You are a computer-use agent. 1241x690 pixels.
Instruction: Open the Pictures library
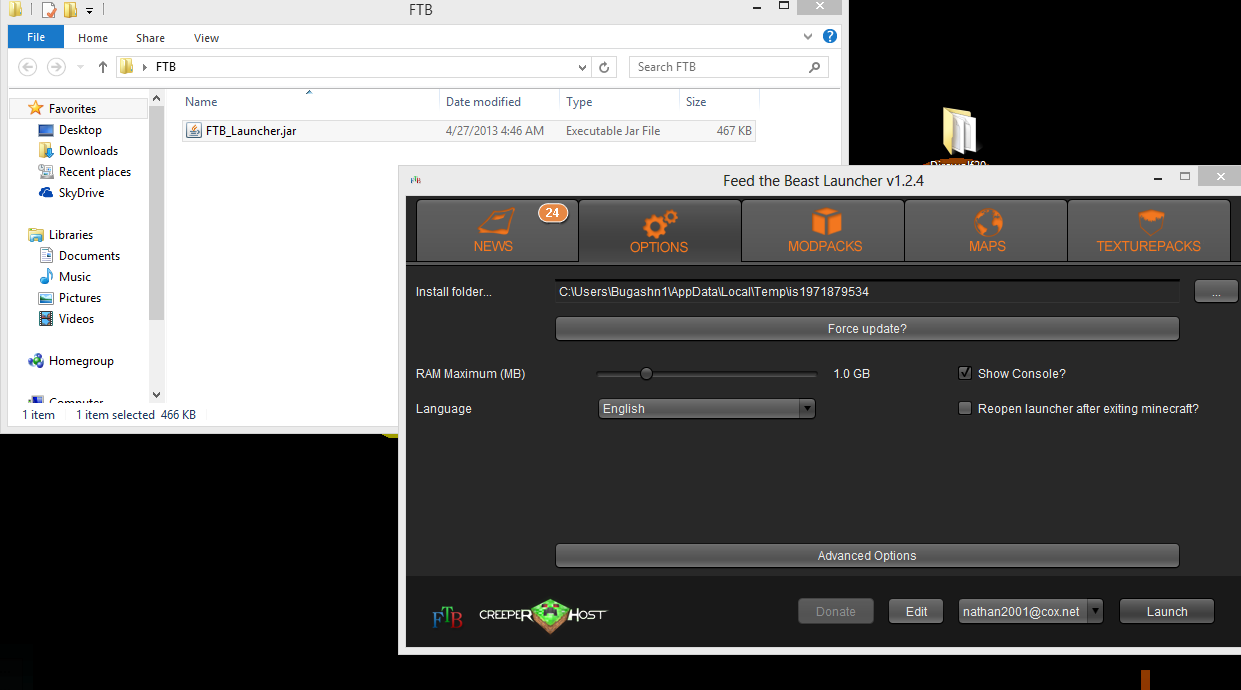[80, 298]
